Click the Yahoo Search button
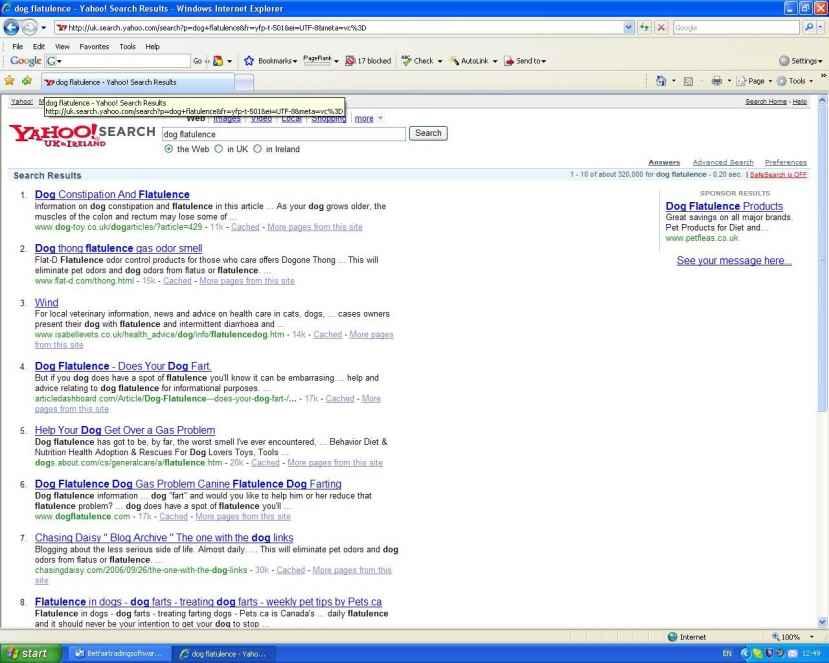The width and height of the screenshot is (829, 663). [428, 133]
